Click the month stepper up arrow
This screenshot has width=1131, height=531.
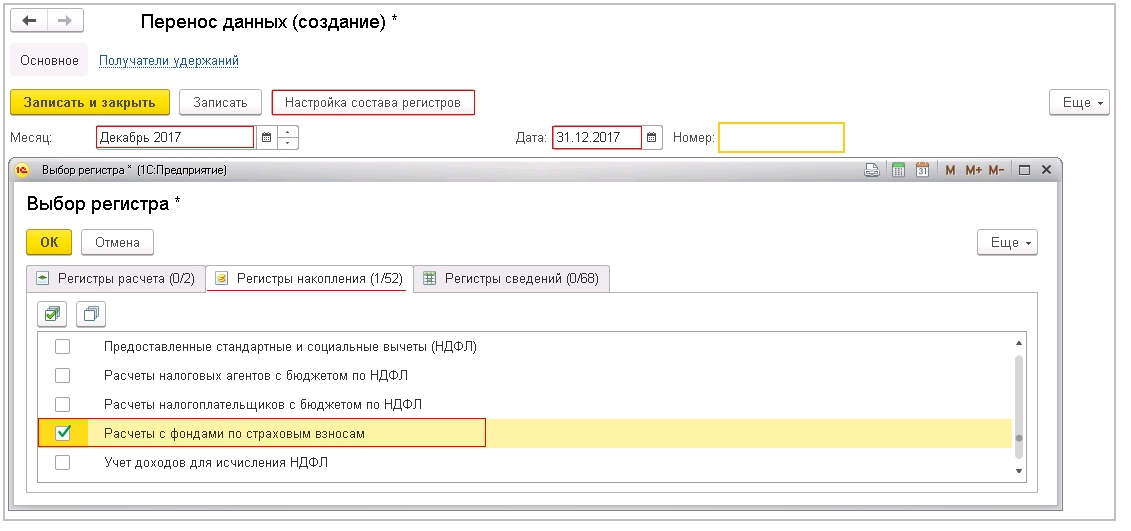coord(289,132)
